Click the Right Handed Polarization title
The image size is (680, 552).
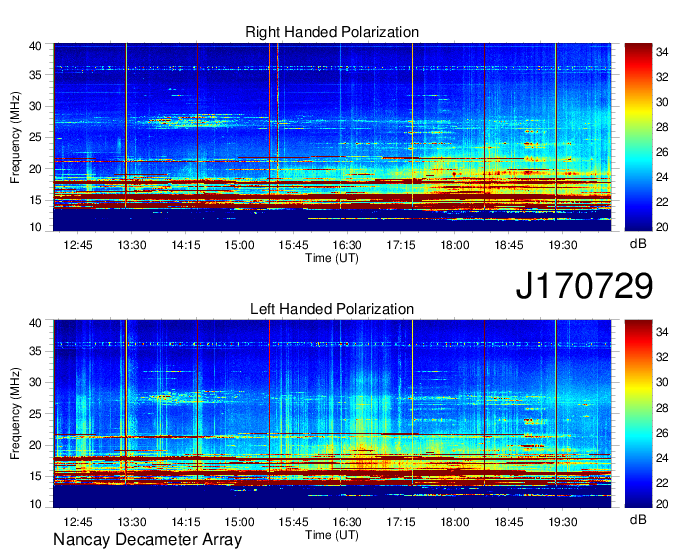pyautogui.click(x=332, y=32)
